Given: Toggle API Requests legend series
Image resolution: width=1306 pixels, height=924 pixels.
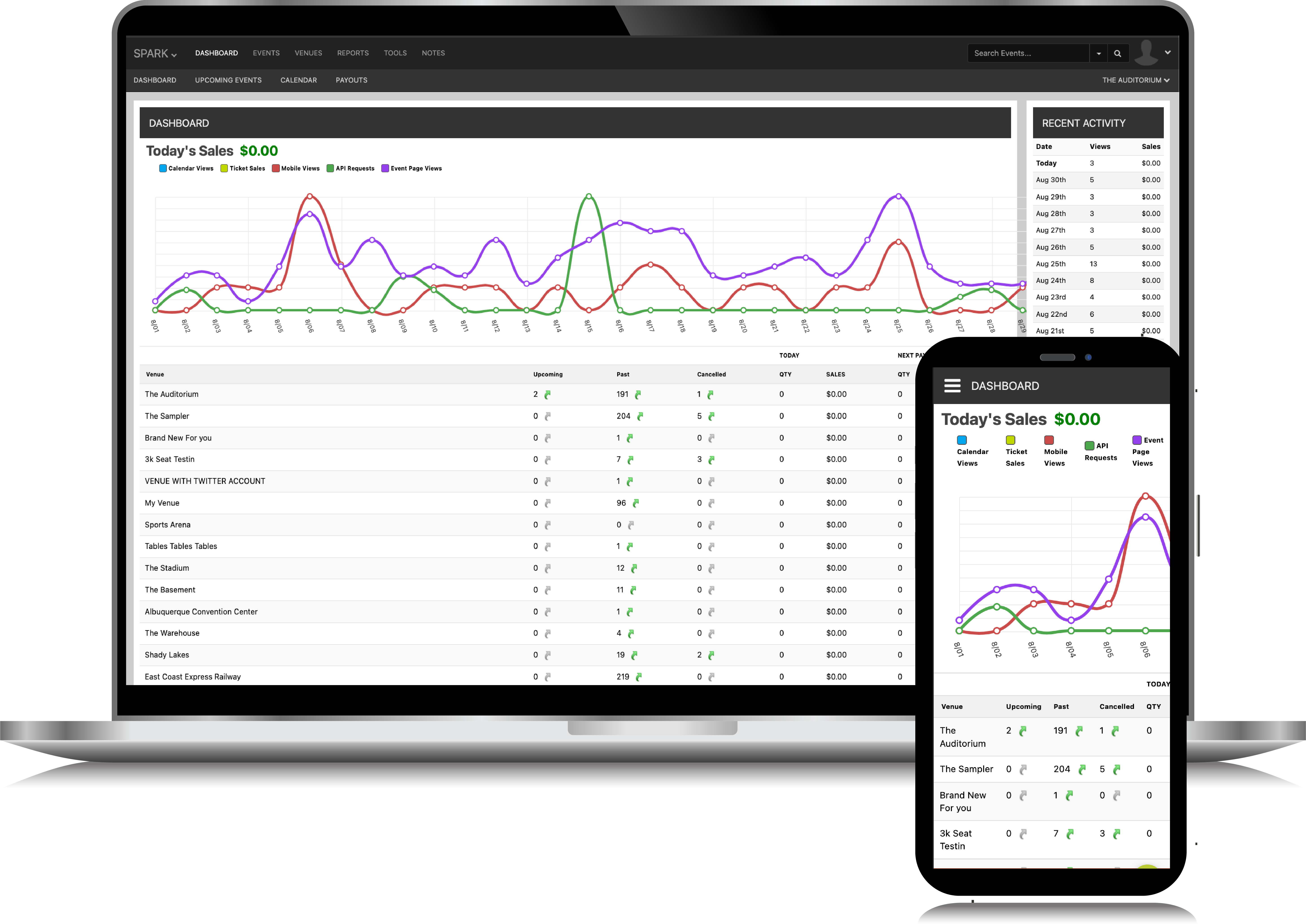Looking at the screenshot, I should pos(350,168).
